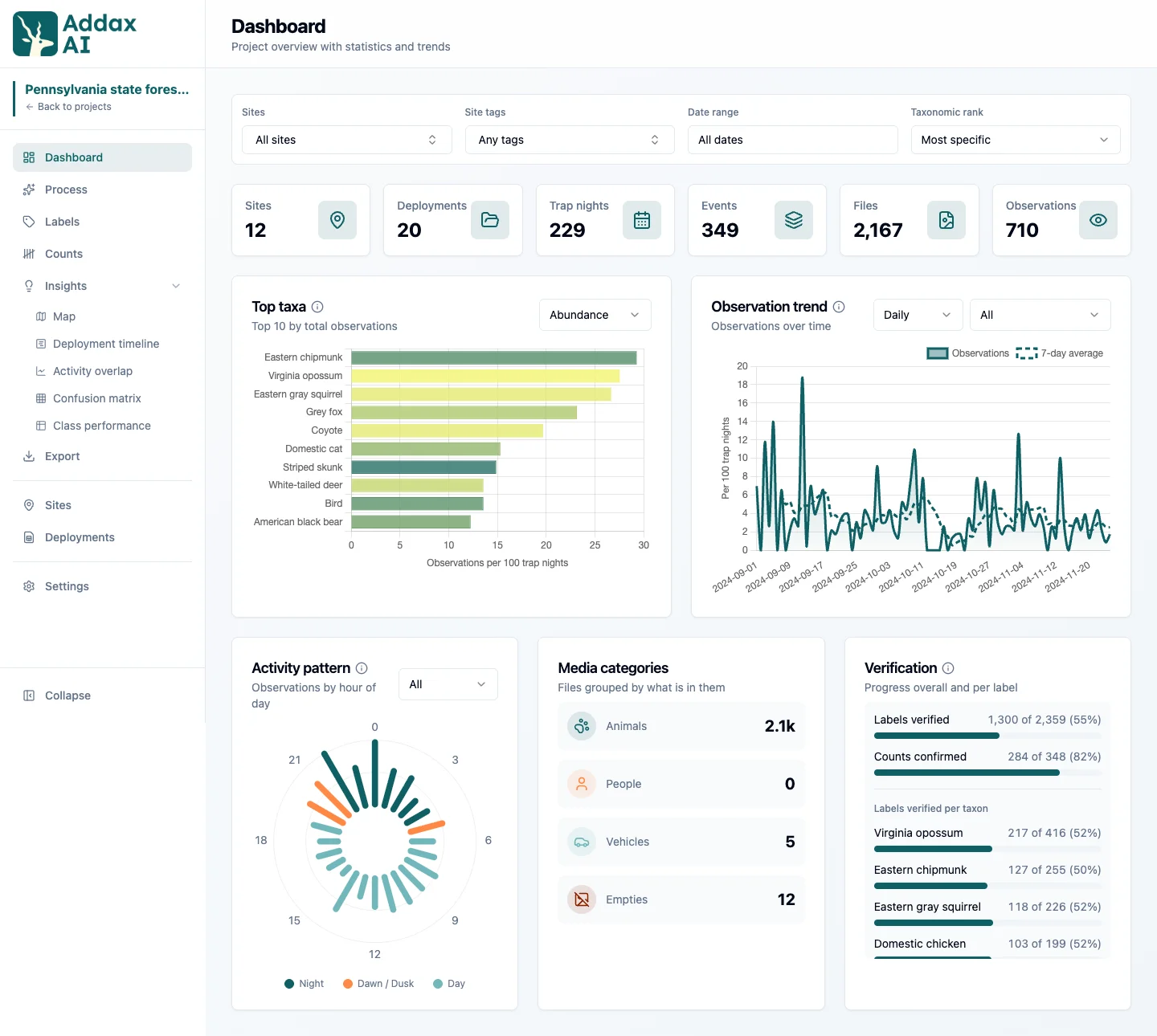The image size is (1157, 1036).
Task: Click the Sites pin icon in sidebar
Action: click(29, 505)
